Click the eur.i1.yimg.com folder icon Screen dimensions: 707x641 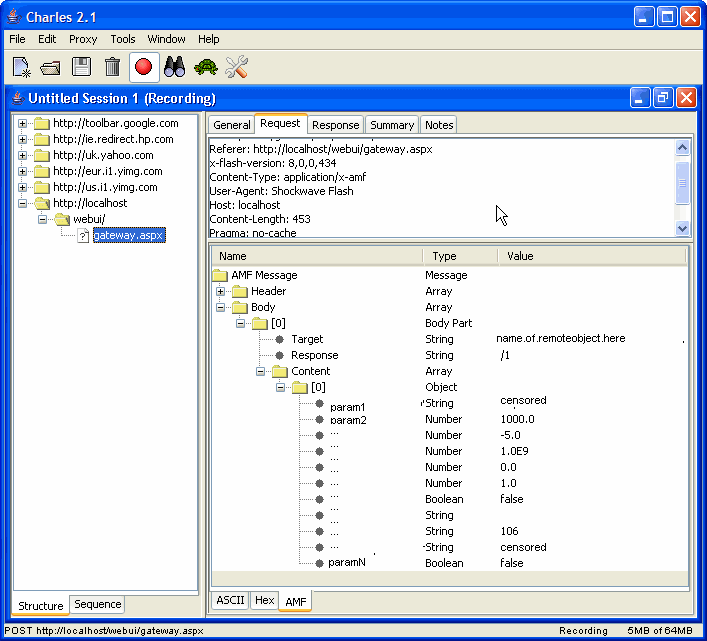coord(41,171)
